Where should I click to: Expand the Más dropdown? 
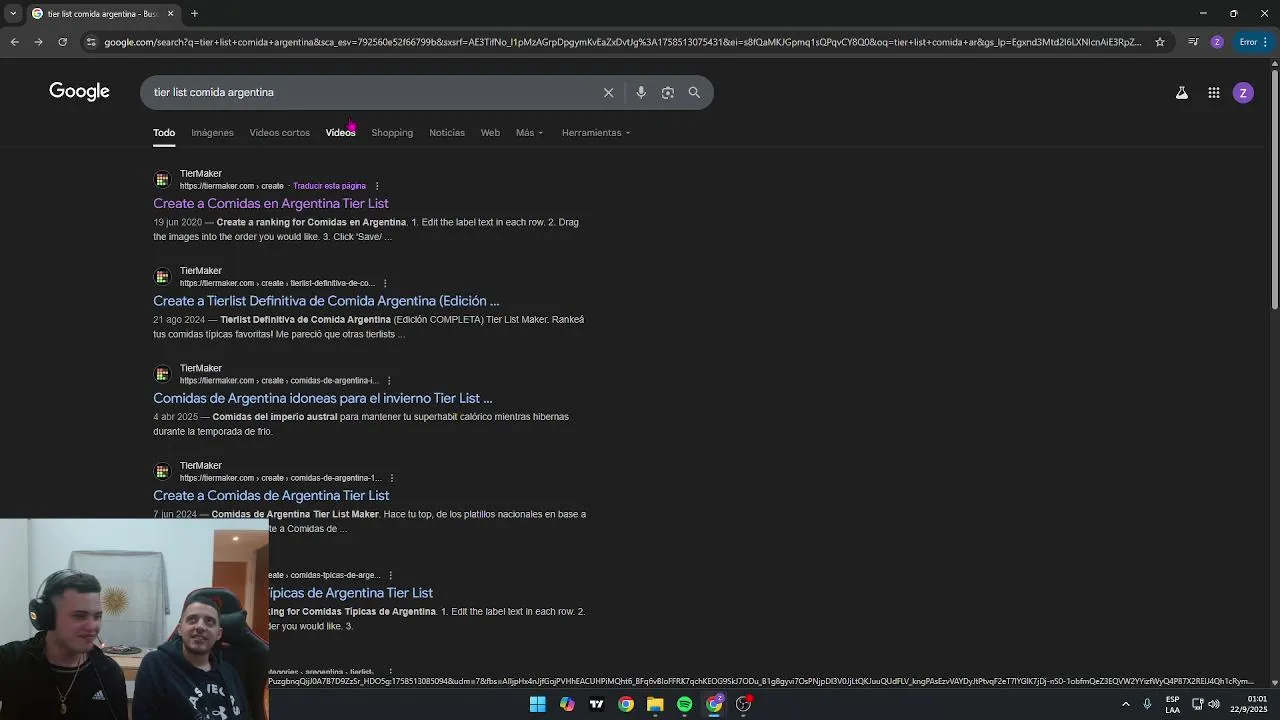pos(529,132)
